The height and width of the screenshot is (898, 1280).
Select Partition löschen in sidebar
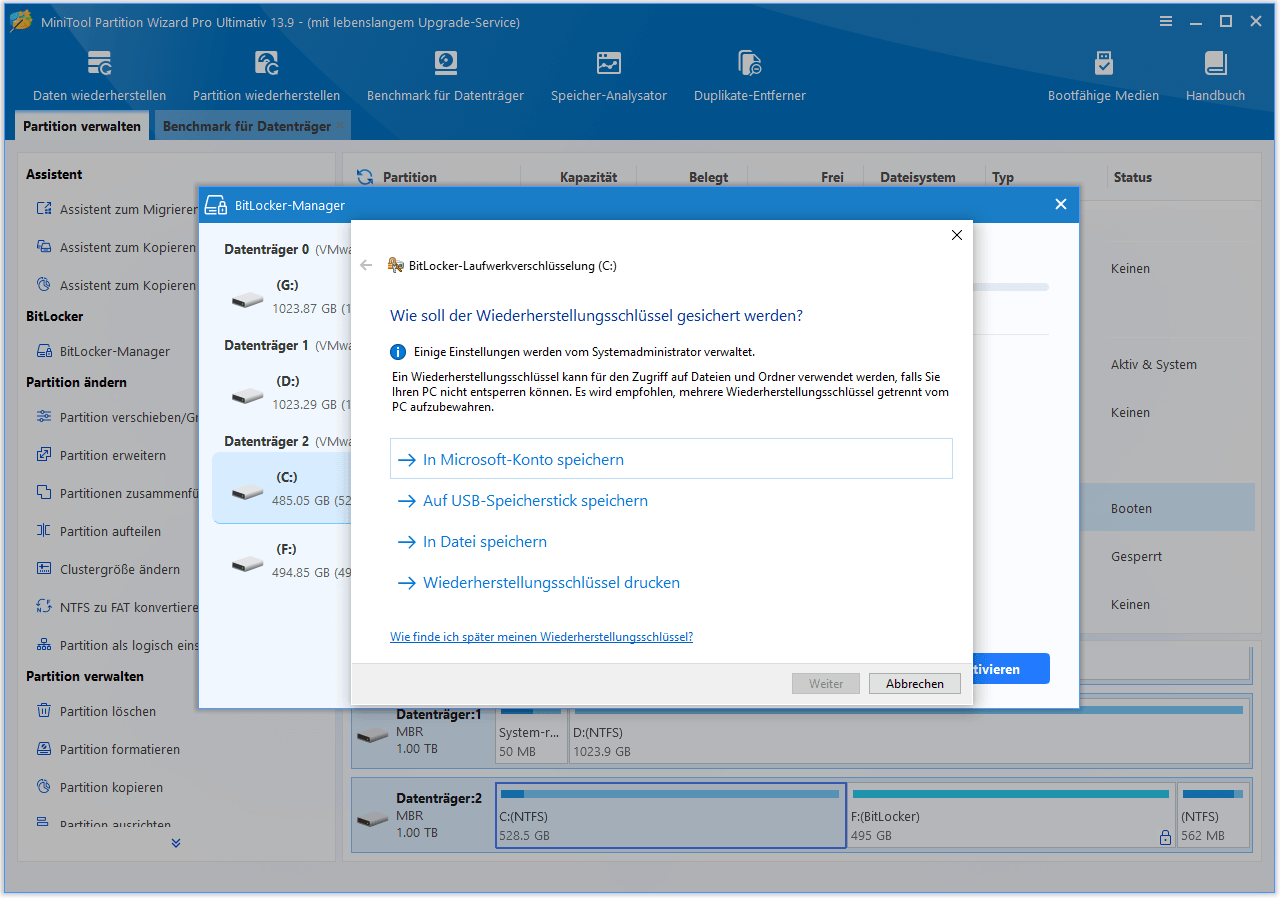pos(96,711)
